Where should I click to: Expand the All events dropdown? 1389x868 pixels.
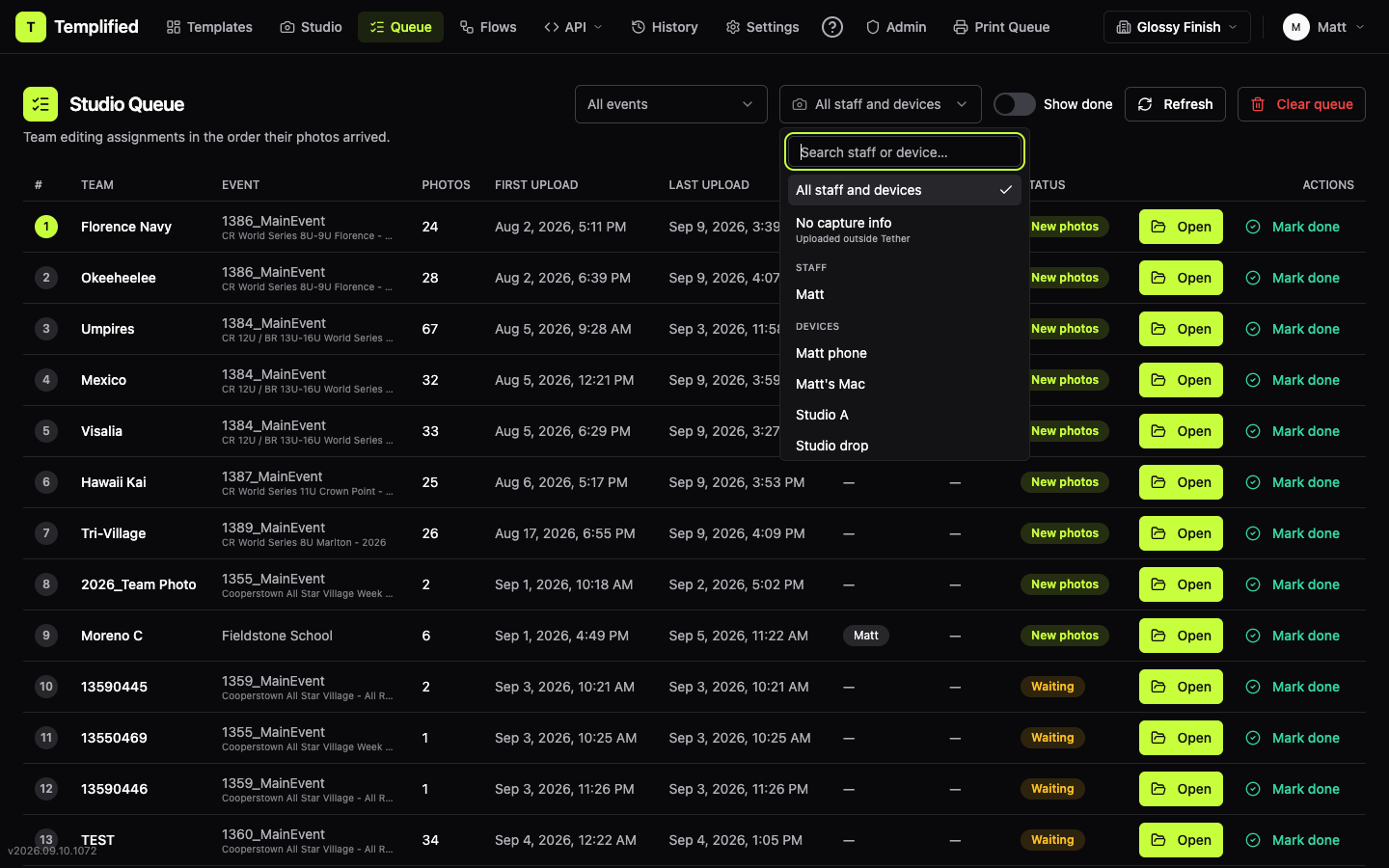coord(671,104)
